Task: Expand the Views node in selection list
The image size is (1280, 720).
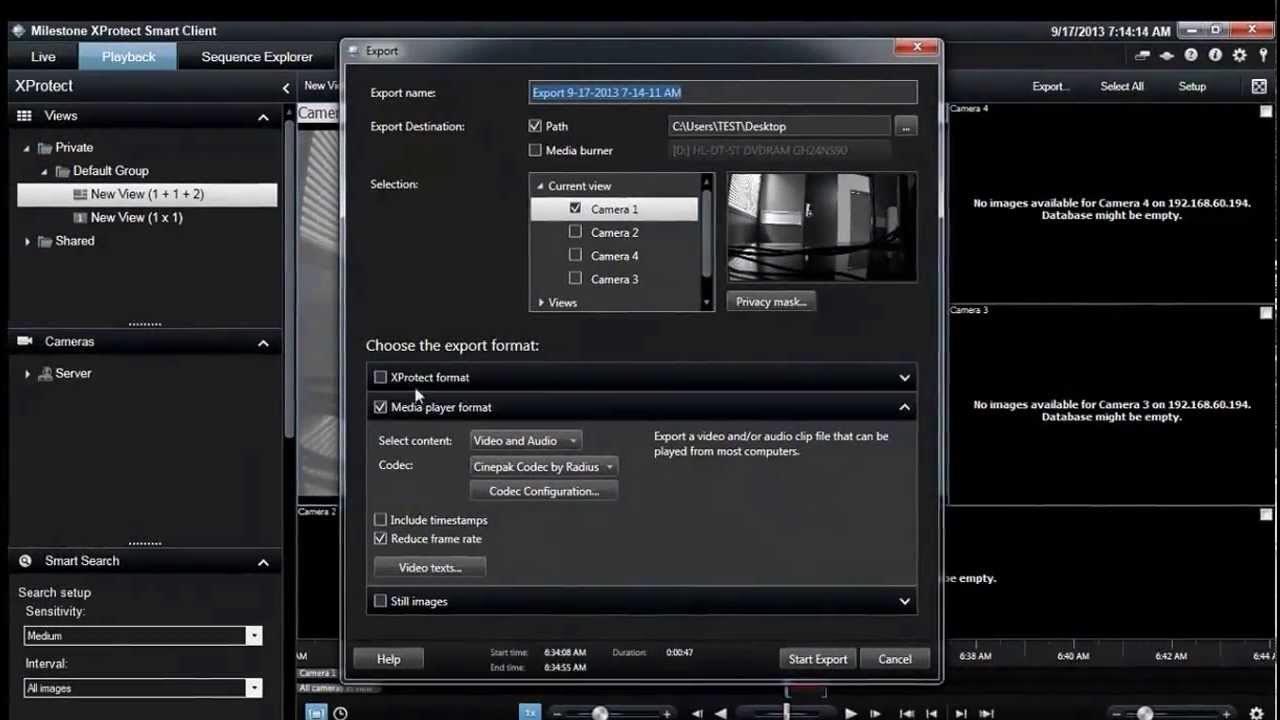Action: click(x=541, y=302)
